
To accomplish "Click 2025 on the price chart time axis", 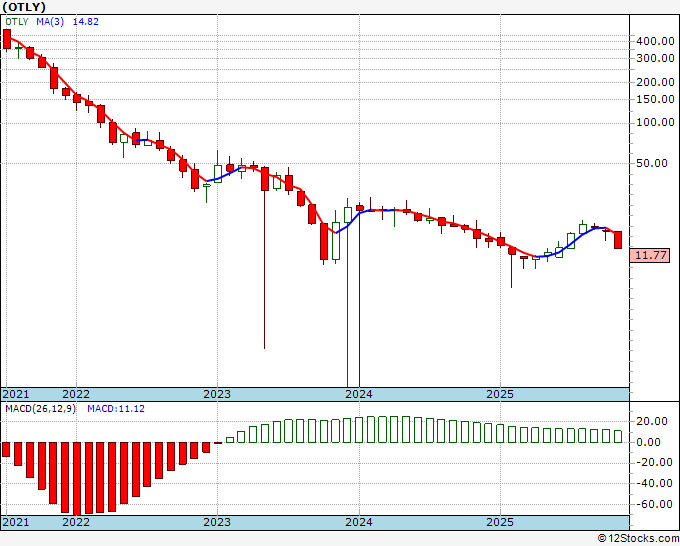I will 500,394.
